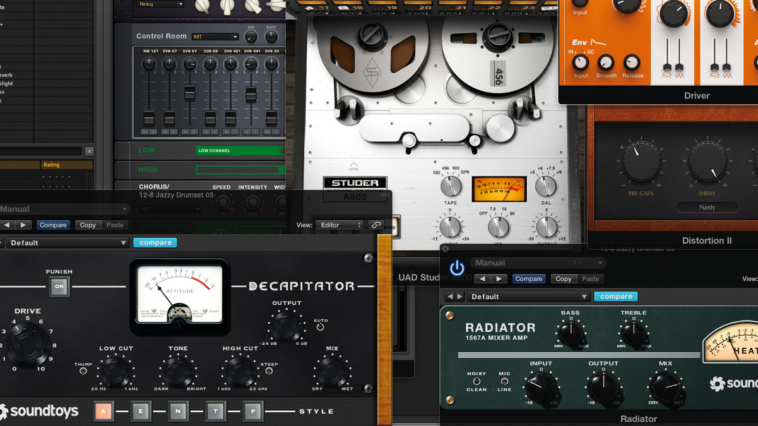Open the Decapitator Default preset dropdown
This screenshot has height=426, width=758.
tap(67, 243)
